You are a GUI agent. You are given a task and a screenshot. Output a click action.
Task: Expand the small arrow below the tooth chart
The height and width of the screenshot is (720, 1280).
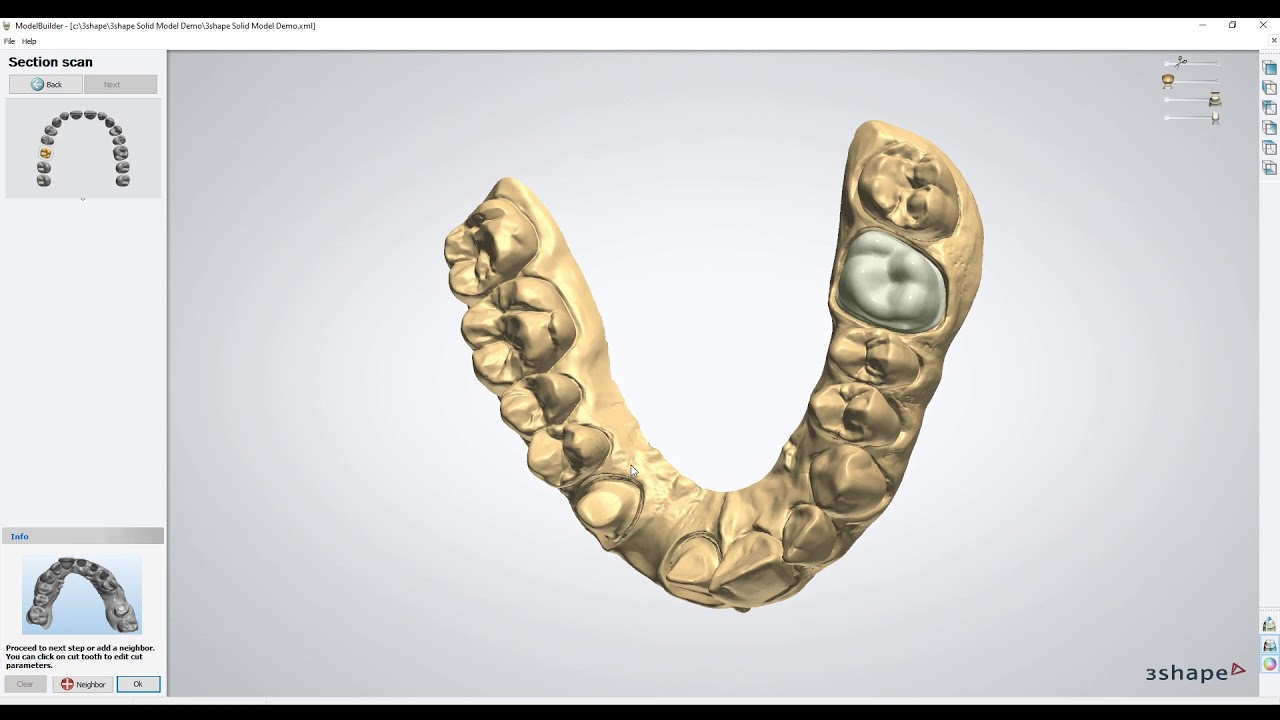tap(83, 200)
